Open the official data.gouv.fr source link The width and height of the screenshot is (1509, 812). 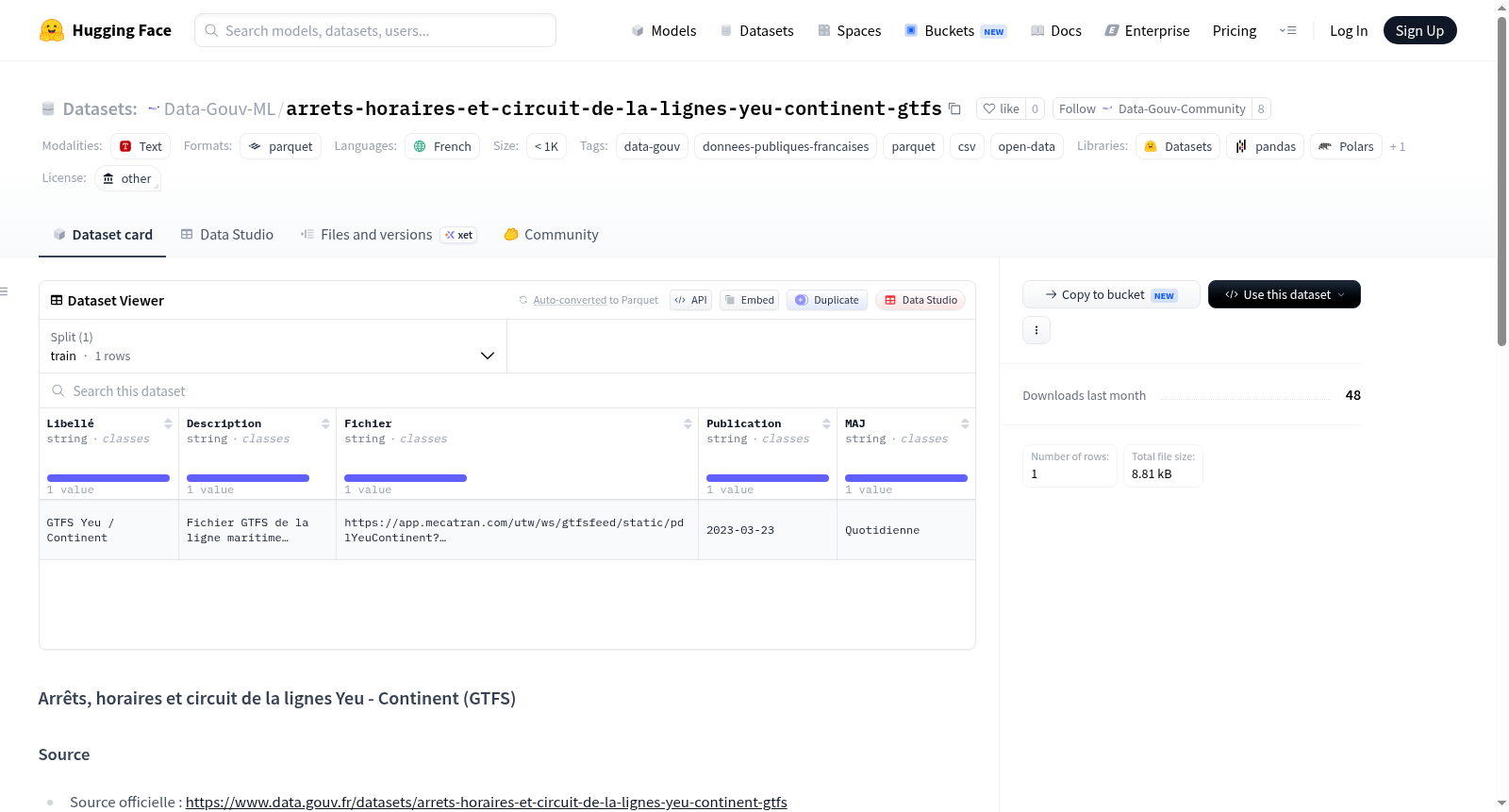click(486, 802)
